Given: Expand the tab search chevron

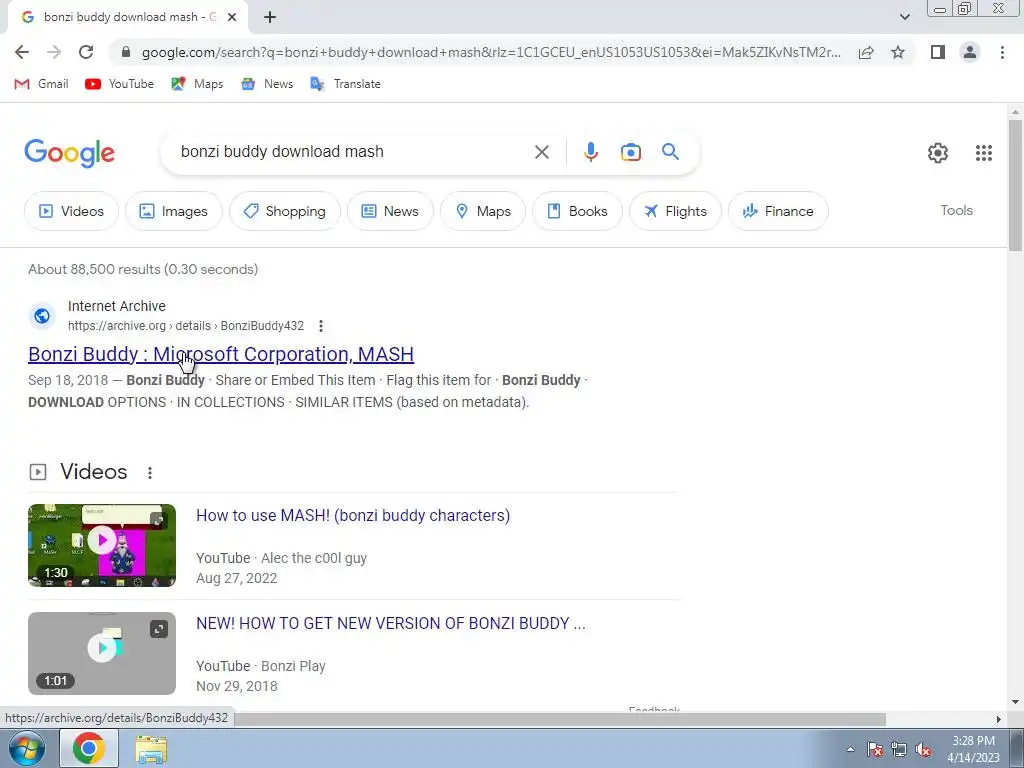Looking at the screenshot, I should pyautogui.click(x=904, y=17).
